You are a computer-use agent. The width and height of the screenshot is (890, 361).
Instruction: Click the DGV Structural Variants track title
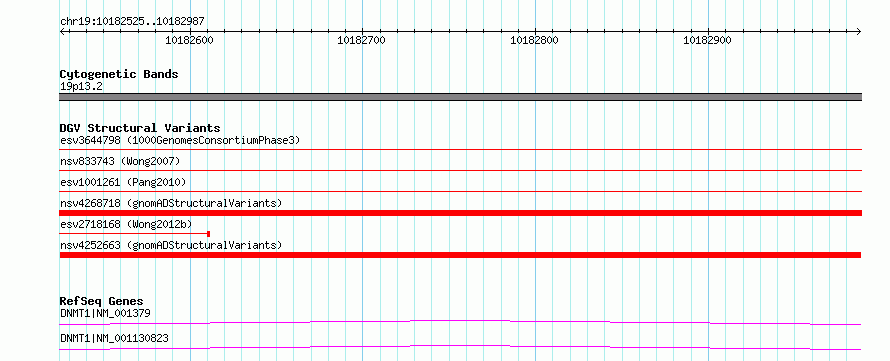140,128
